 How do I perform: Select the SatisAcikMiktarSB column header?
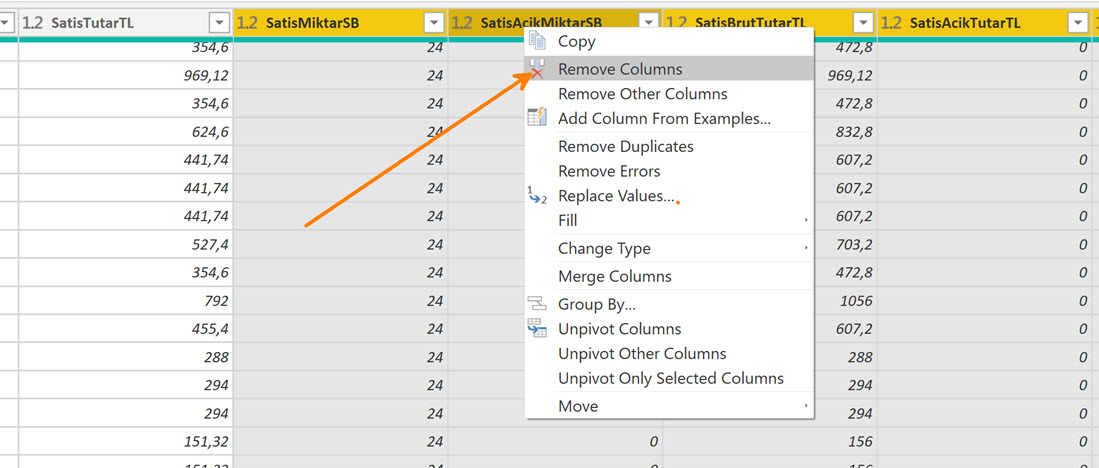point(555,23)
